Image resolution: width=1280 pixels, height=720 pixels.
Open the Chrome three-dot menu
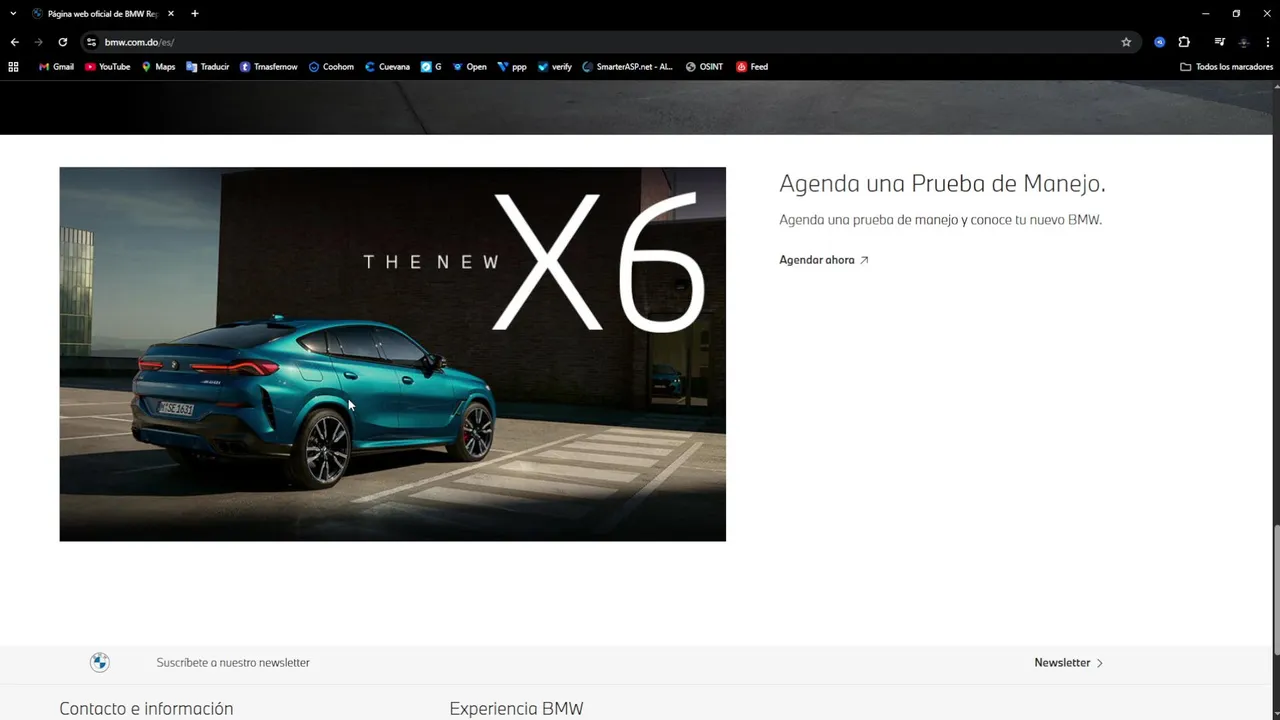(1267, 42)
